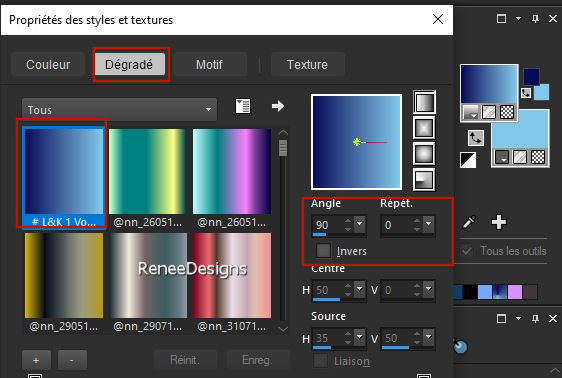Select the rectangular gradient style icon
This screenshot has height=378, width=562.
pos(425,128)
